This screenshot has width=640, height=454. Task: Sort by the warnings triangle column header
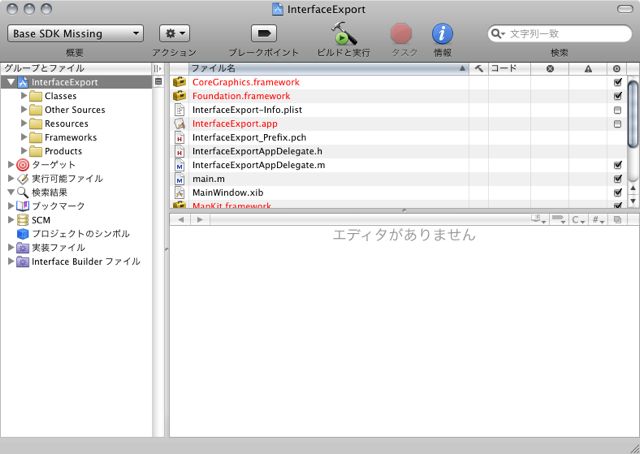[588, 68]
